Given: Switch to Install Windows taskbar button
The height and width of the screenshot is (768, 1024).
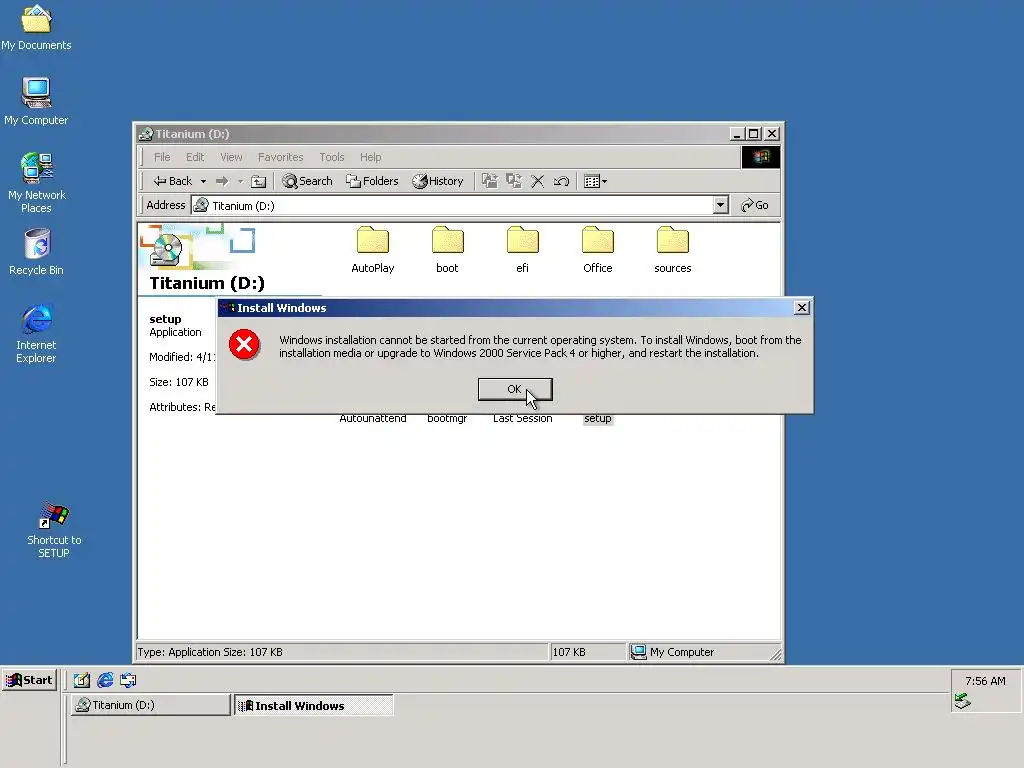Looking at the screenshot, I should [x=313, y=705].
